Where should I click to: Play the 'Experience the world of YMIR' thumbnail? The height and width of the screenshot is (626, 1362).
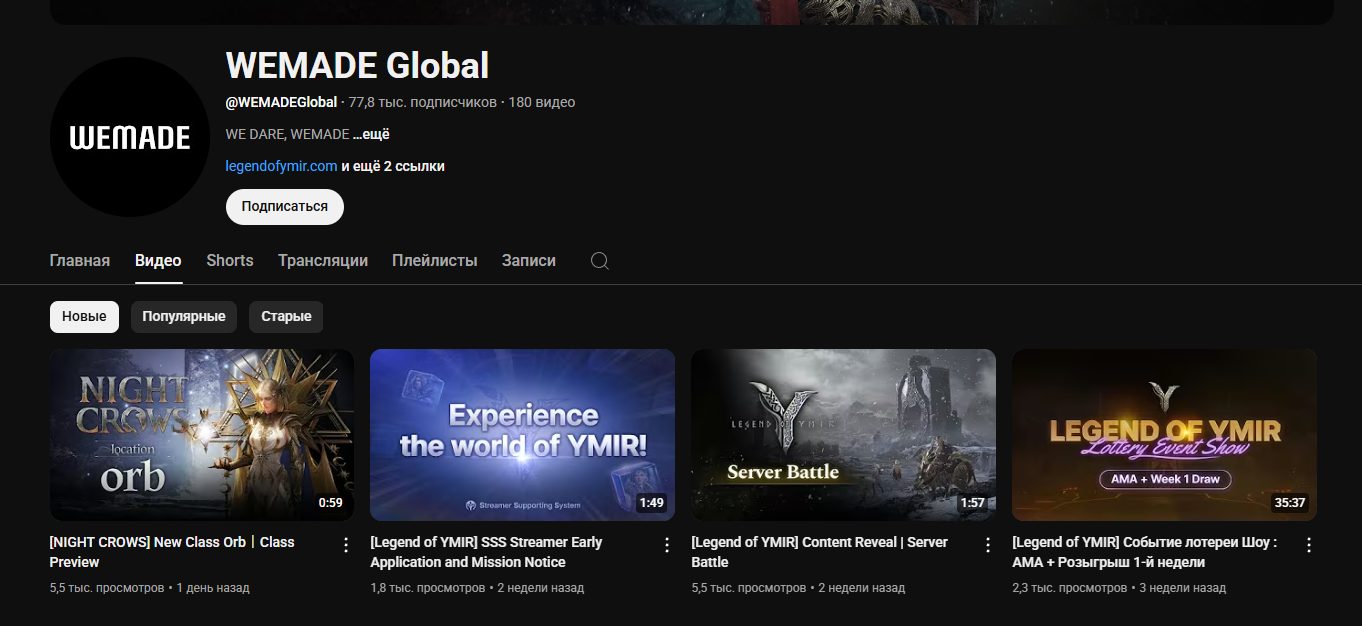tap(522, 435)
